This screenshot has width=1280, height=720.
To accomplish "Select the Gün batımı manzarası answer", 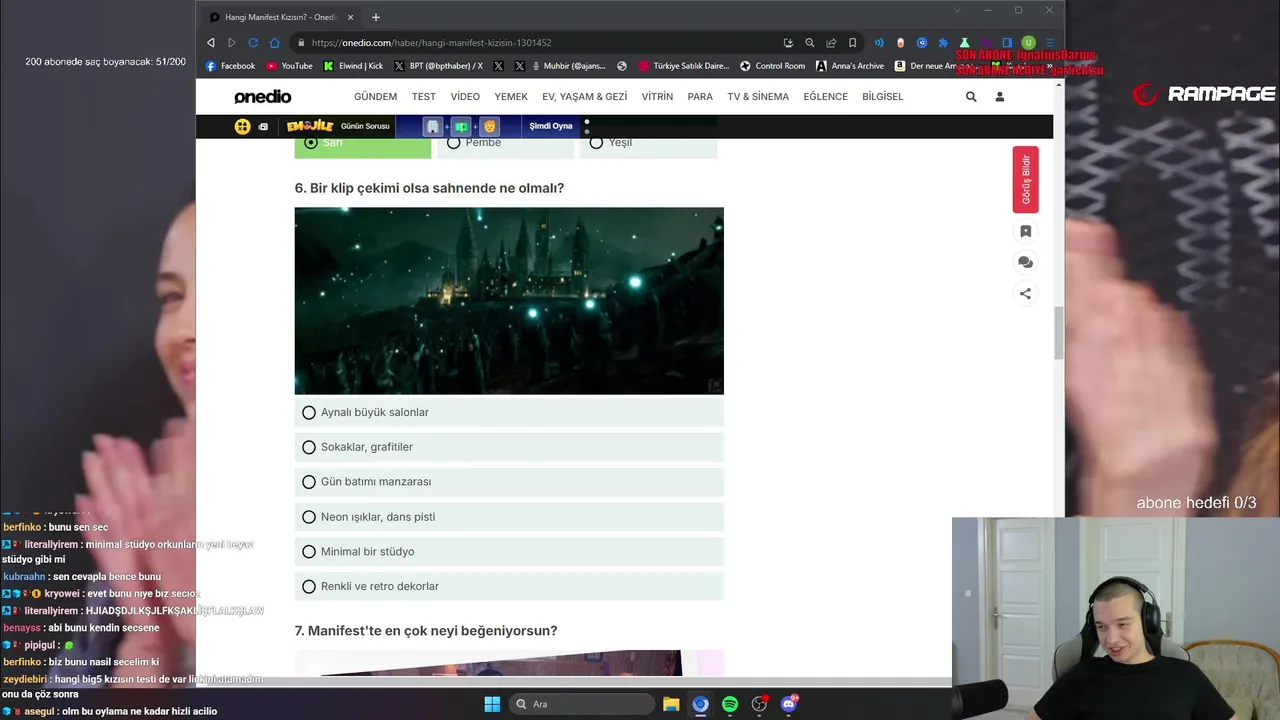I will [x=509, y=482].
